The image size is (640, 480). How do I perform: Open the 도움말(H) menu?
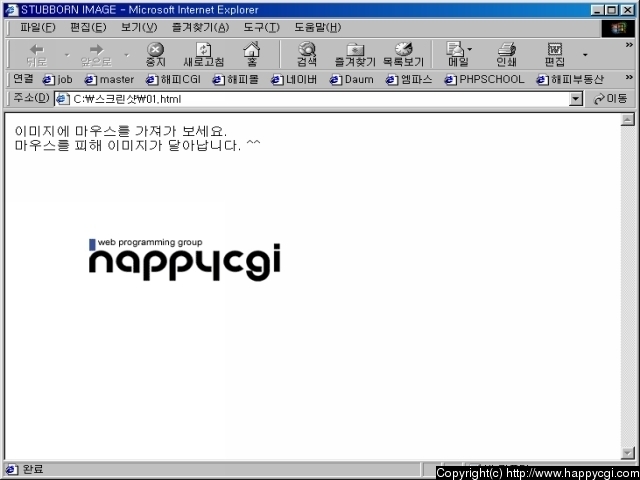[x=318, y=27]
